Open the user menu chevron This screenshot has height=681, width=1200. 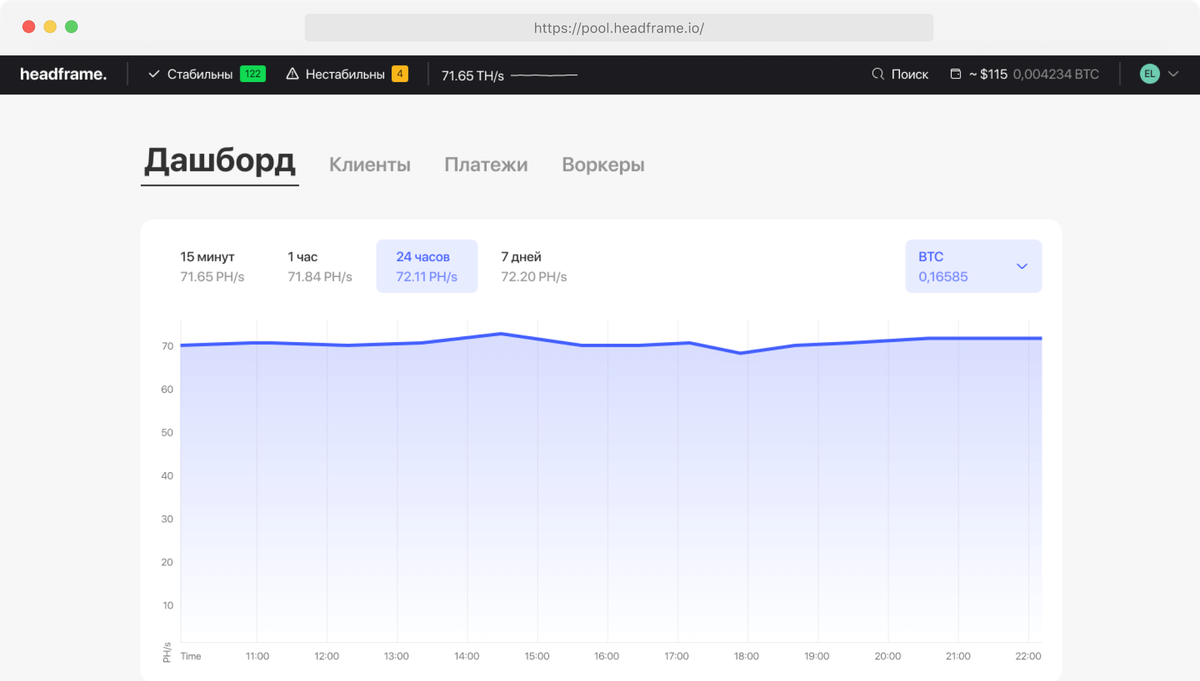click(1173, 74)
